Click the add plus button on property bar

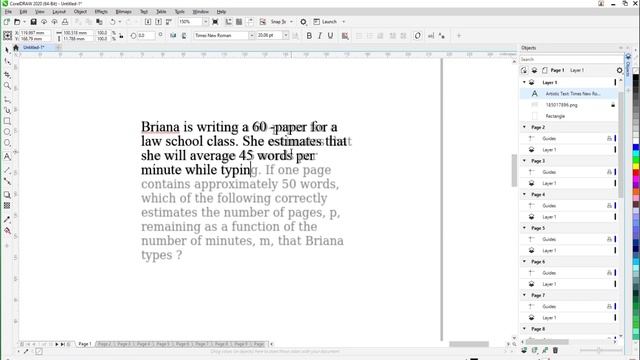[x=459, y=36]
